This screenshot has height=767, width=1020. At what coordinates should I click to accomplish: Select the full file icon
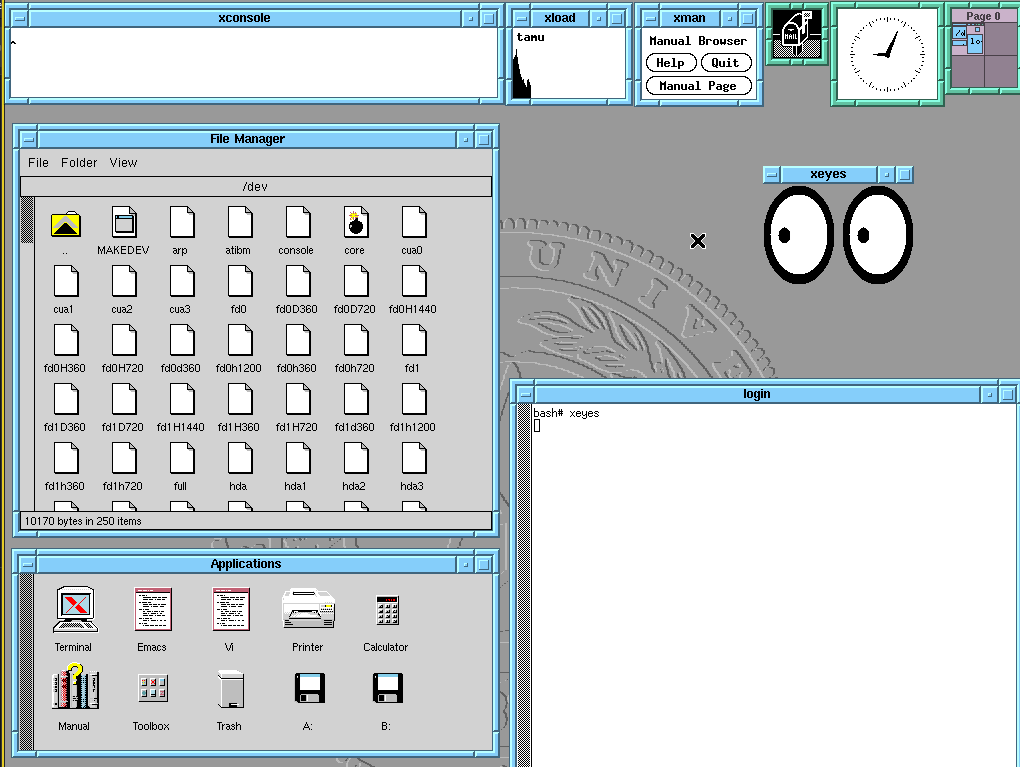click(182, 458)
